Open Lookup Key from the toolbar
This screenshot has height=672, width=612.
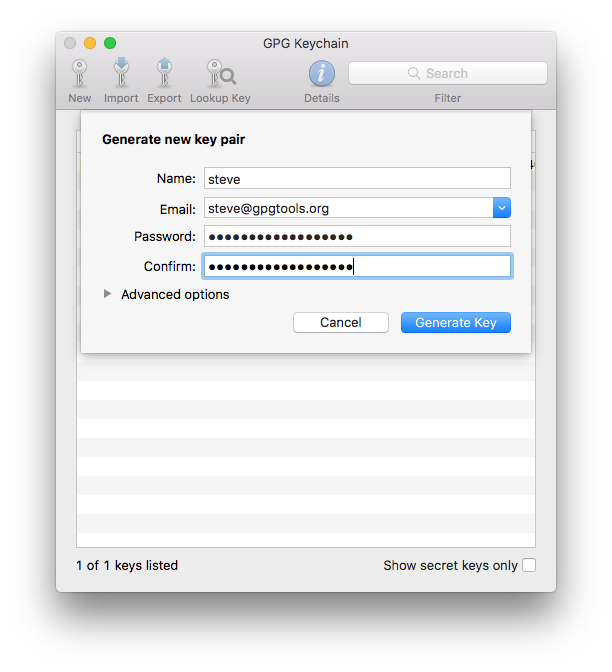point(220,75)
